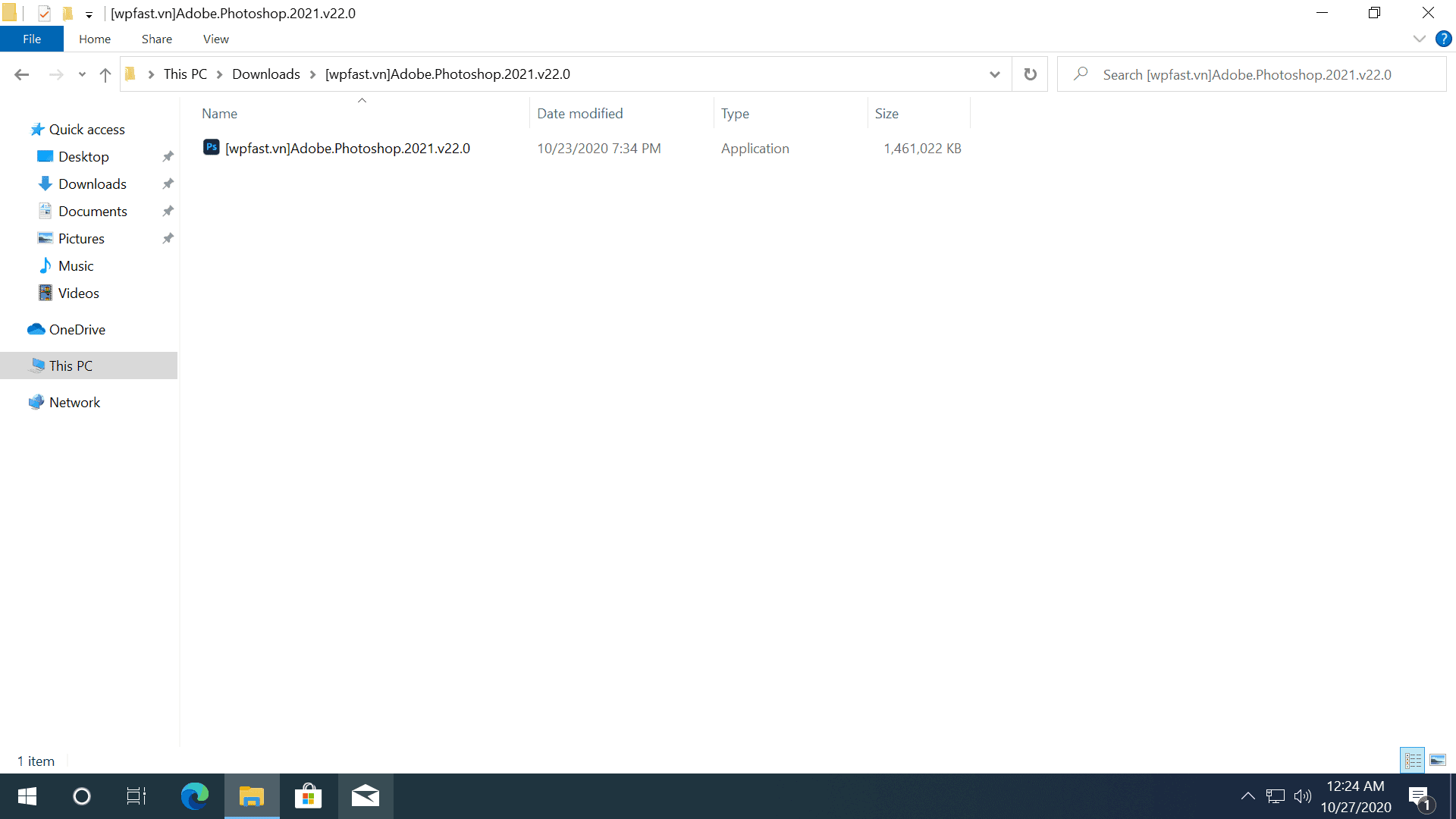
Task: Open the recent locations dropdown arrow
Action: point(82,74)
